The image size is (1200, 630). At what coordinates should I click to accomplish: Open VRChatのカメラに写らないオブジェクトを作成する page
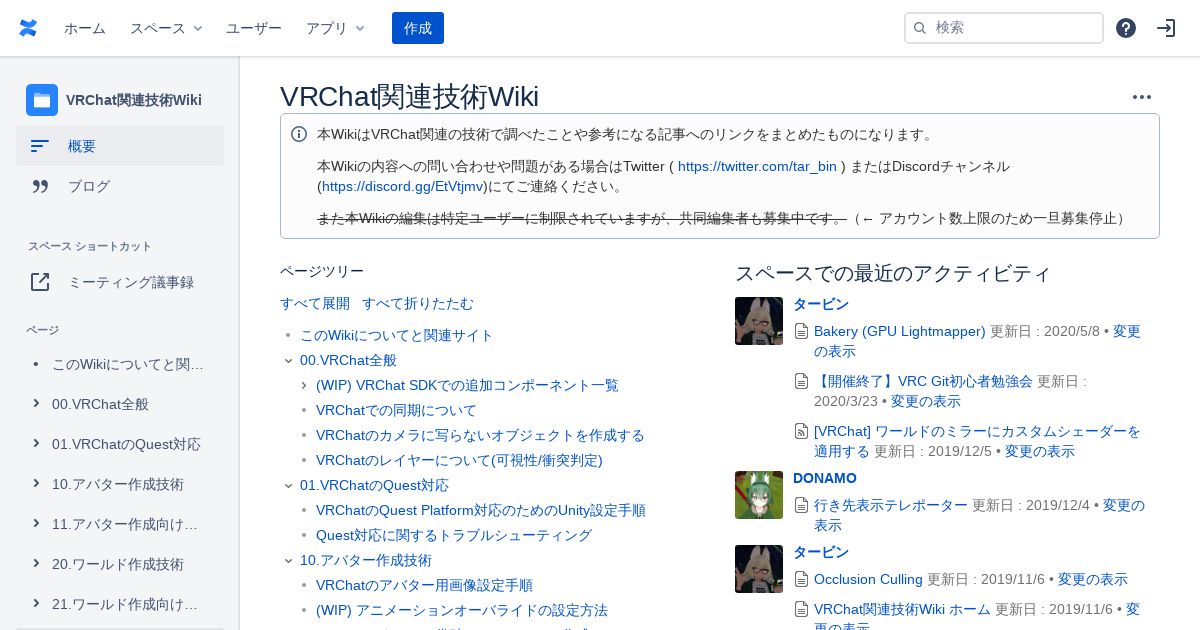tap(480, 435)
